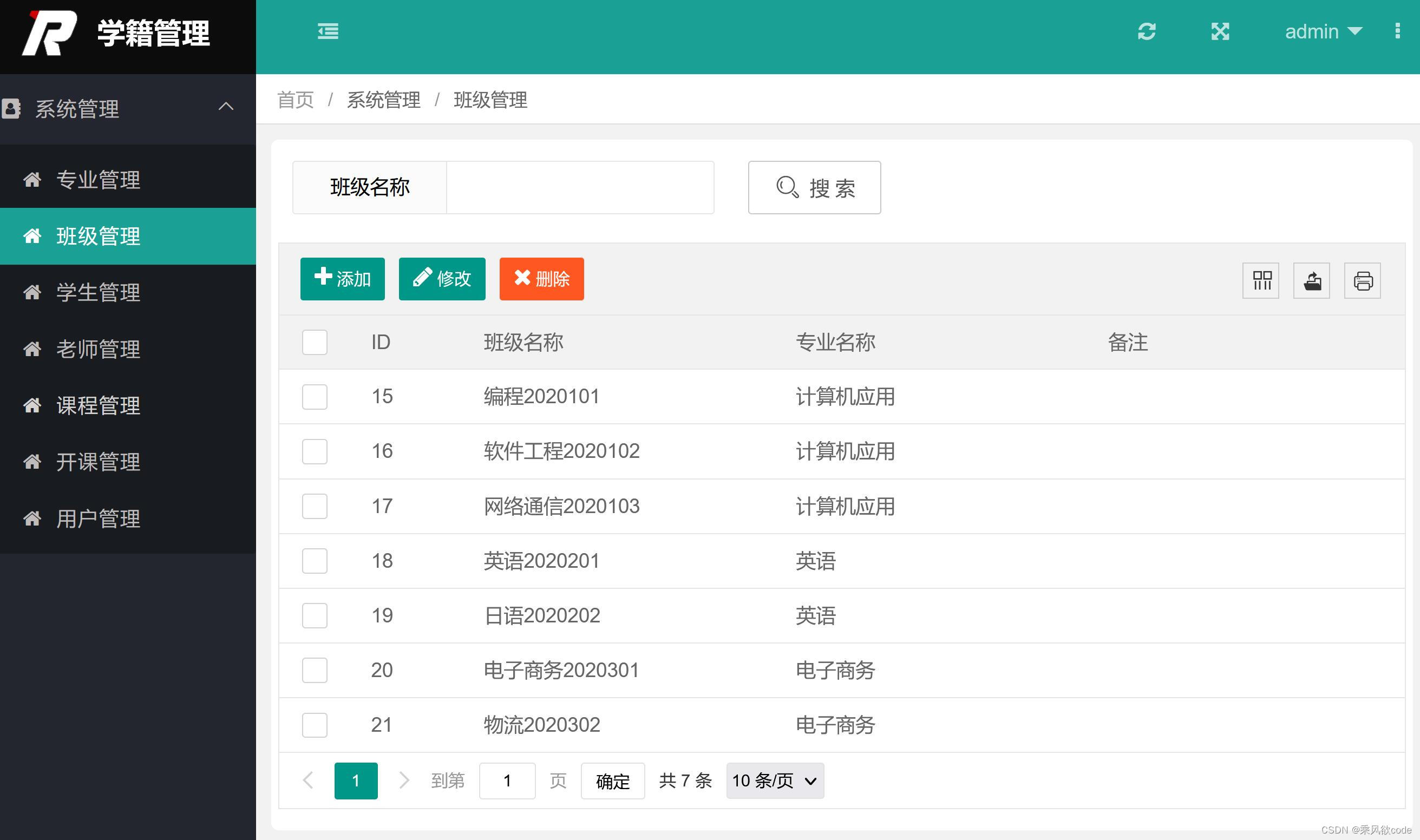Click the R logo in the sidebar
The image size is (1420, 840).
[50, 33]
